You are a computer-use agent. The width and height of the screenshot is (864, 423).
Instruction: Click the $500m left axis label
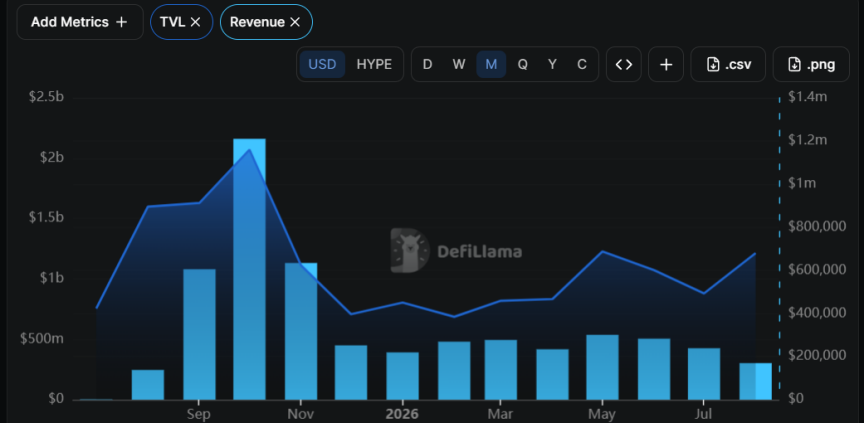42,339
